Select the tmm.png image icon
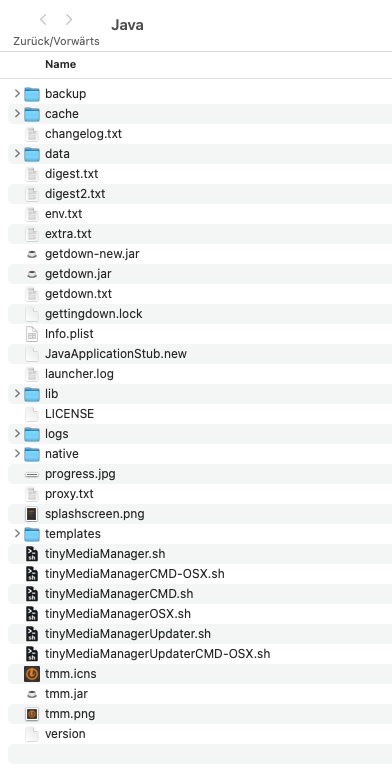 tap(32, 714)
